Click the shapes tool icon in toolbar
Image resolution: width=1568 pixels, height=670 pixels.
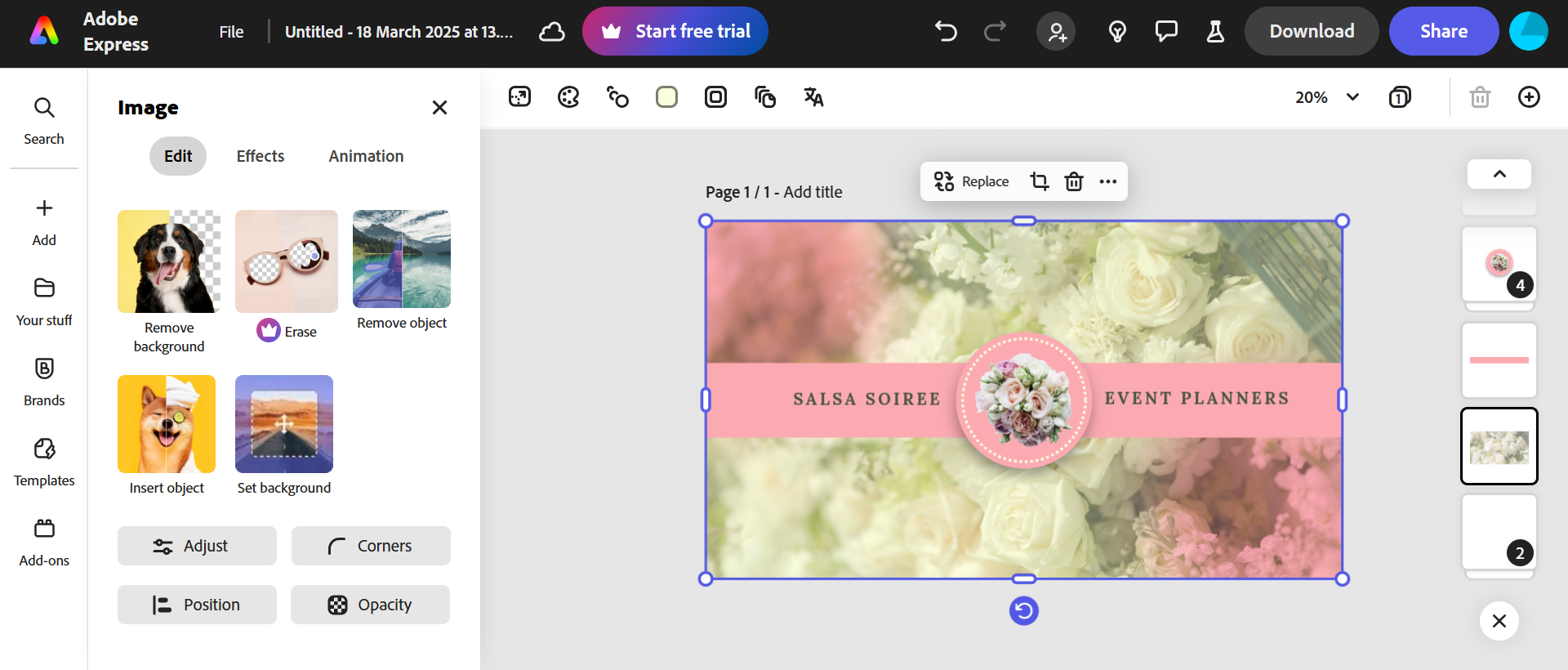pos(617,97)
